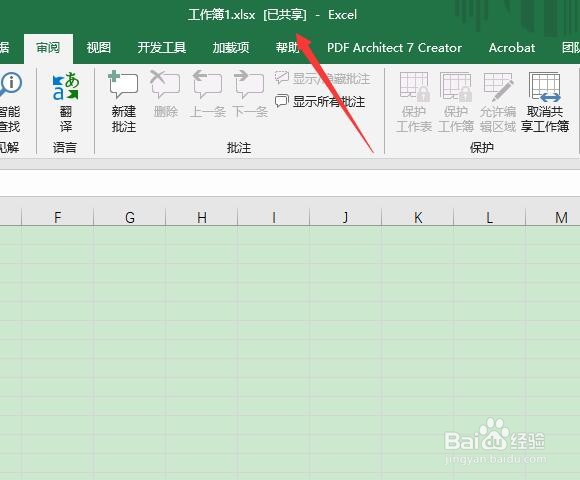Click 保护工作表 protect sheet icon
Image resolution: width=580 pixels, height=480 pixels.
414,102
